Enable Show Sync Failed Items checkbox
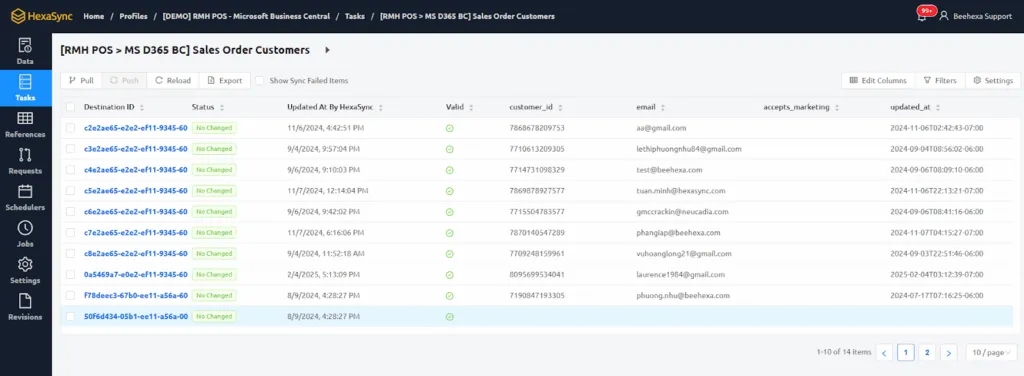 (260, 80)
